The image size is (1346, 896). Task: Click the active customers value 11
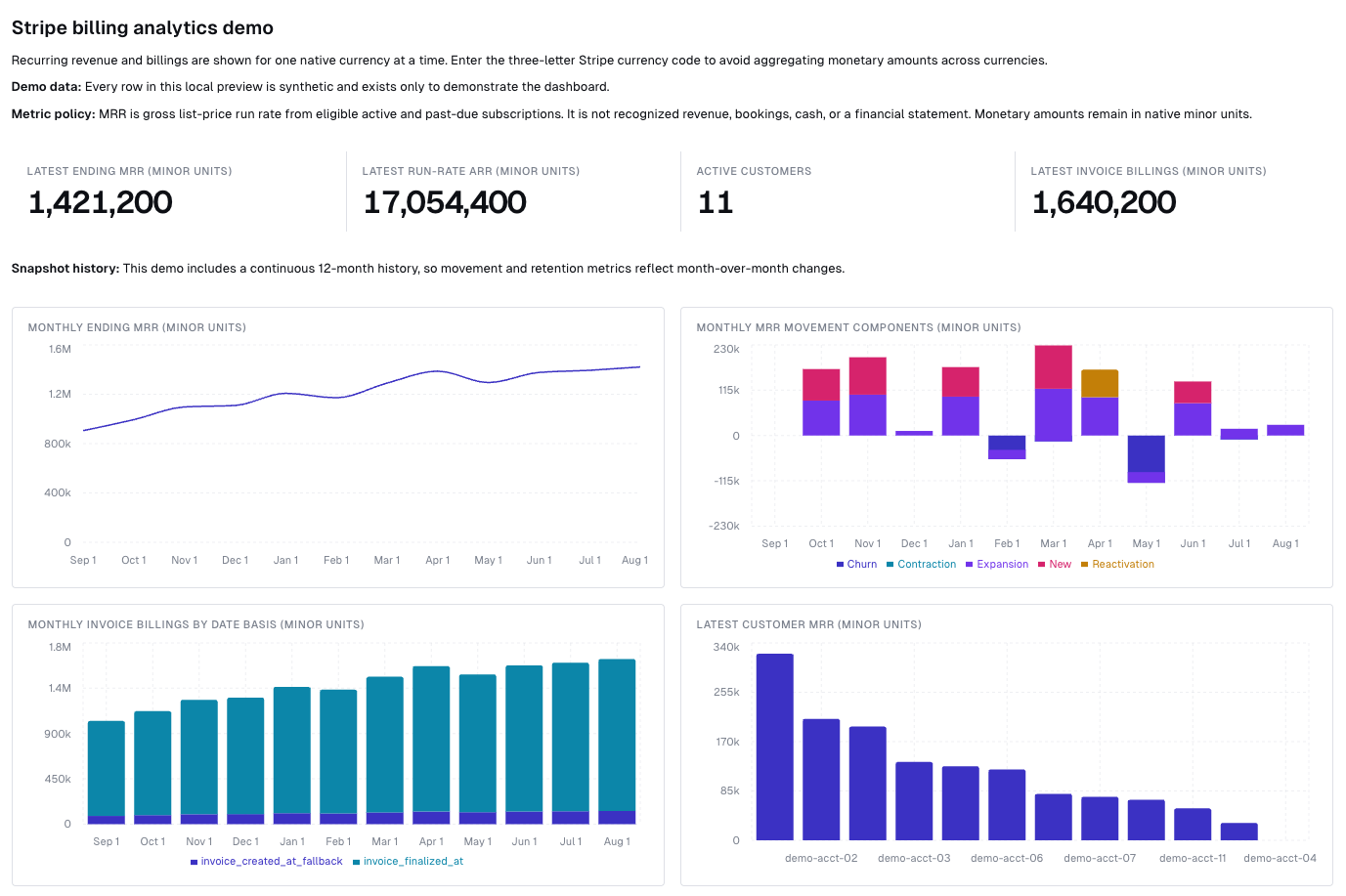pos(716,202)
